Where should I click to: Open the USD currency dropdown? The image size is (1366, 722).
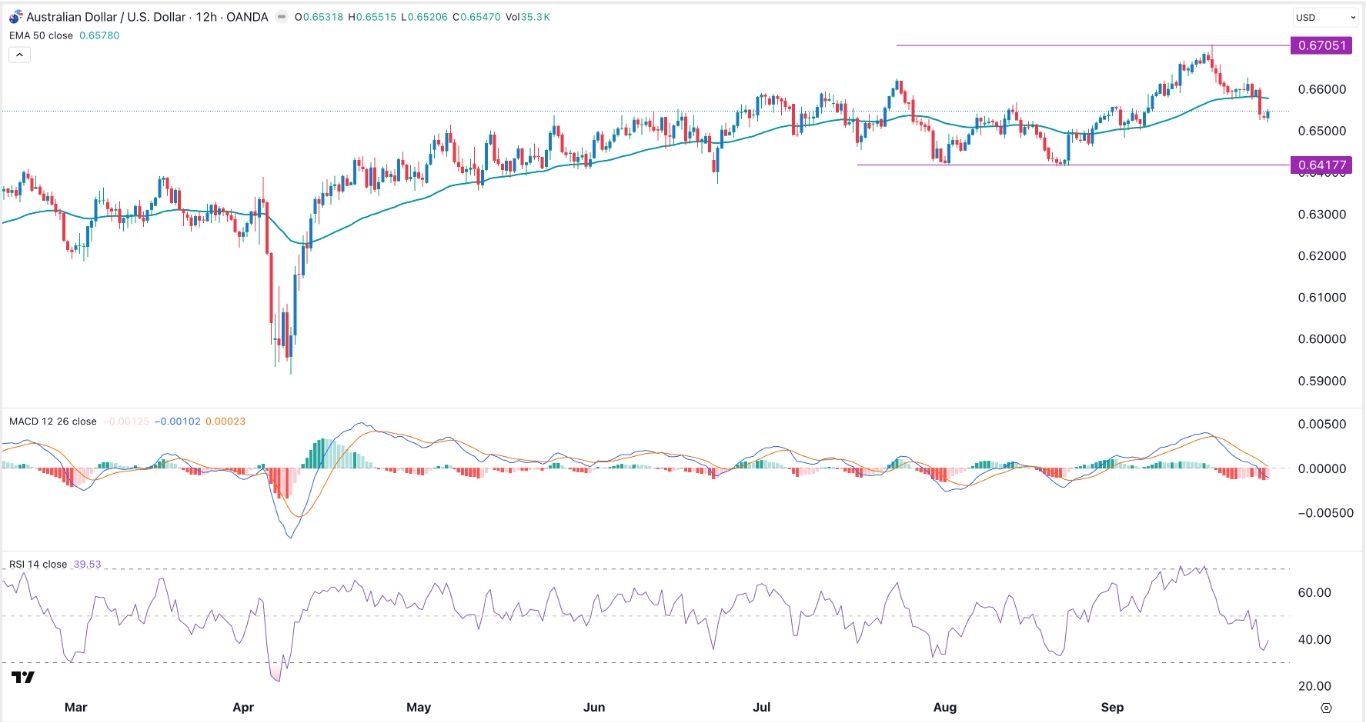coord(1325,16)
